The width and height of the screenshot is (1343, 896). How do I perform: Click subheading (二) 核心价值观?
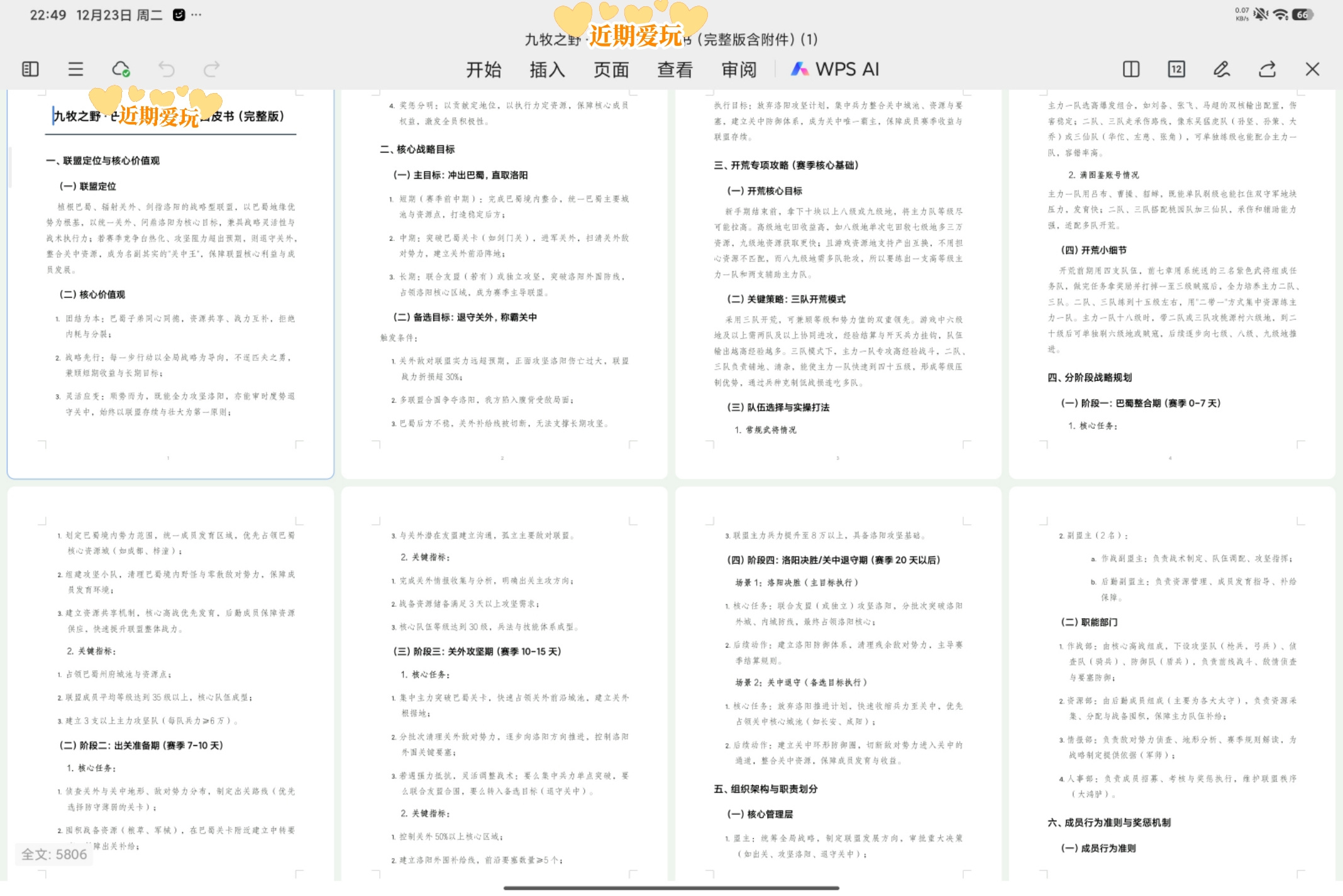(x=92, y=294)
